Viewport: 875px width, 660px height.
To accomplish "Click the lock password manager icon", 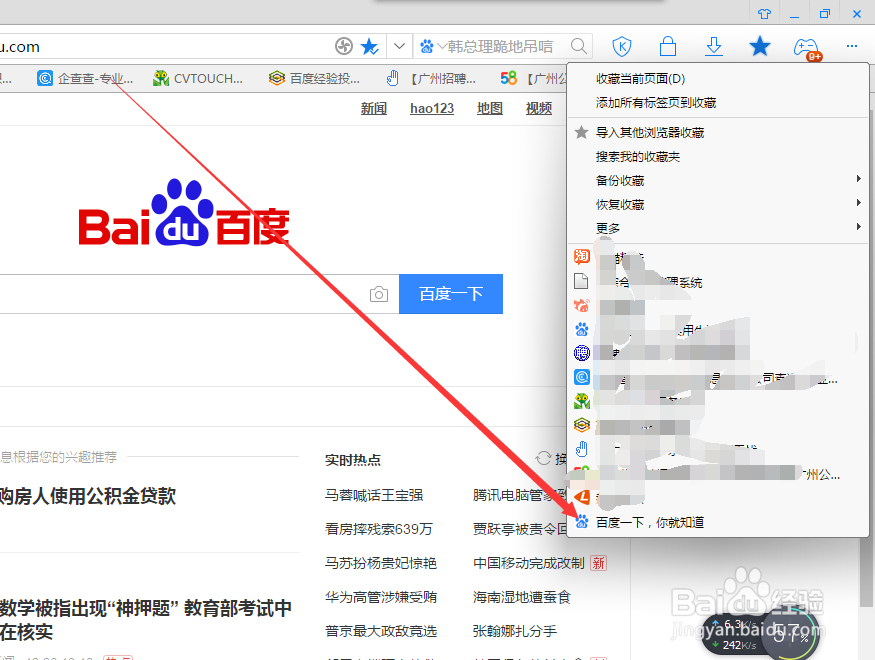I will tap(667, 46).
